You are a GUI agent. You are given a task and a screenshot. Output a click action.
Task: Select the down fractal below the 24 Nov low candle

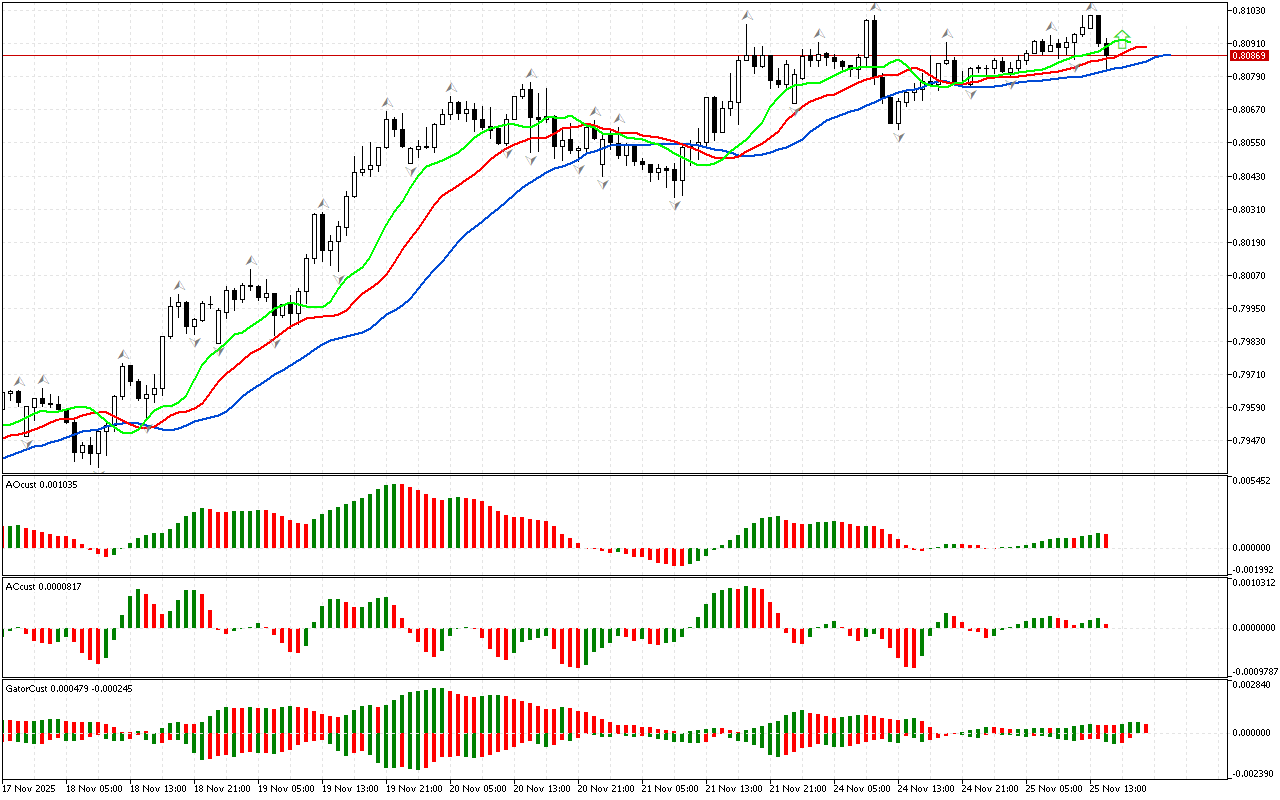coord(899,136)
